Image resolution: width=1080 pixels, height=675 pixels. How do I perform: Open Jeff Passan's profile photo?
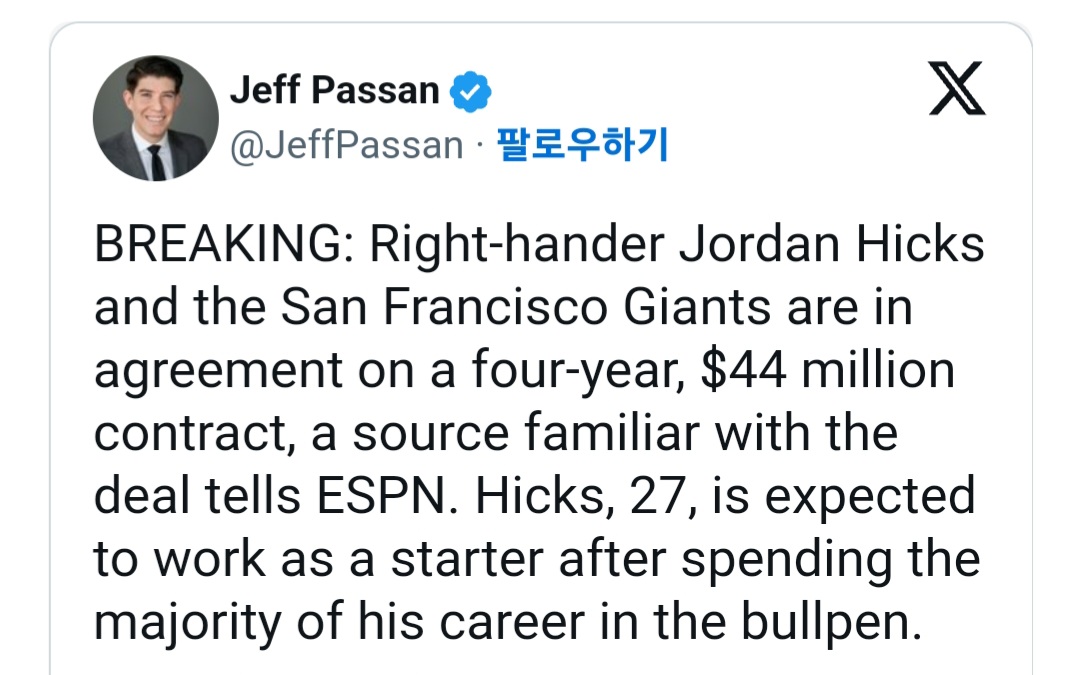155,118
